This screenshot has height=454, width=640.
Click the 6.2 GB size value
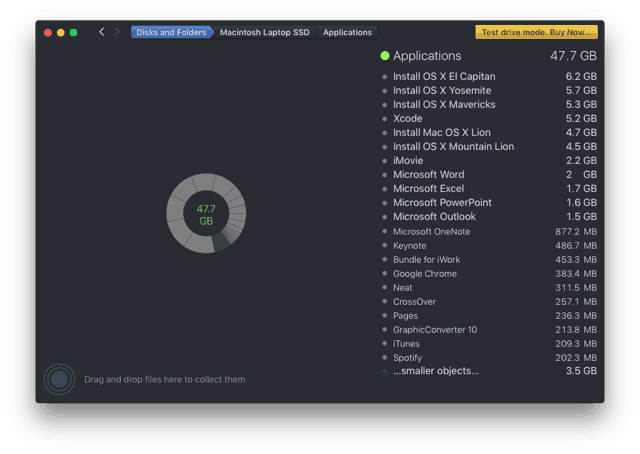[x=581, y=76]
